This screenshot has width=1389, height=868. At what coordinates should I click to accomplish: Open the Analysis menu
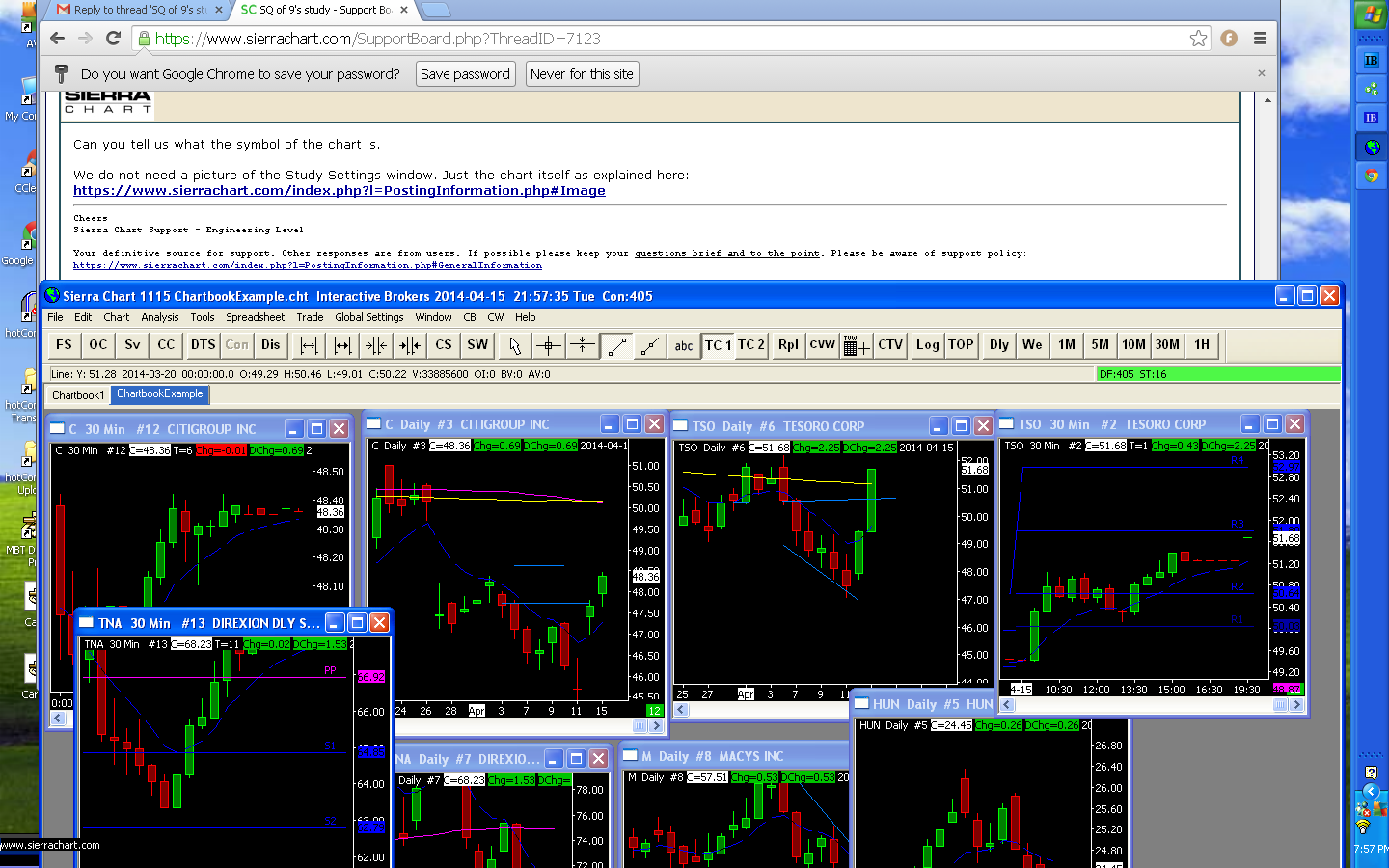click(x=160, y=317)
